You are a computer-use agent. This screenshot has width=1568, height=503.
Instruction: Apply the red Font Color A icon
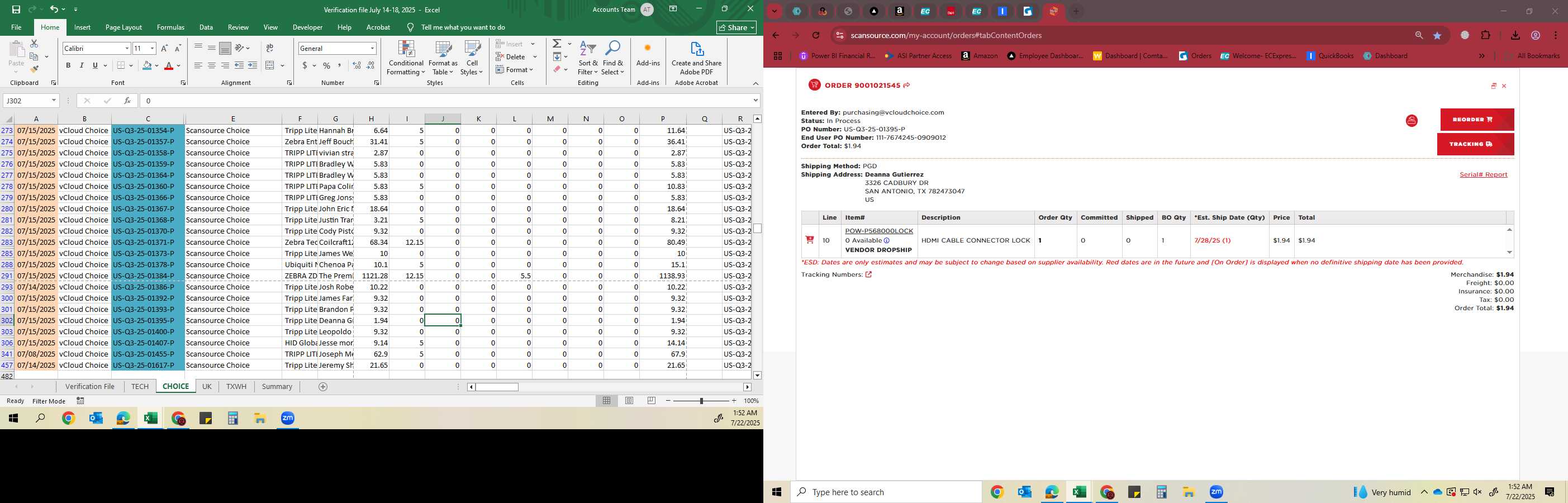point(169,65)
